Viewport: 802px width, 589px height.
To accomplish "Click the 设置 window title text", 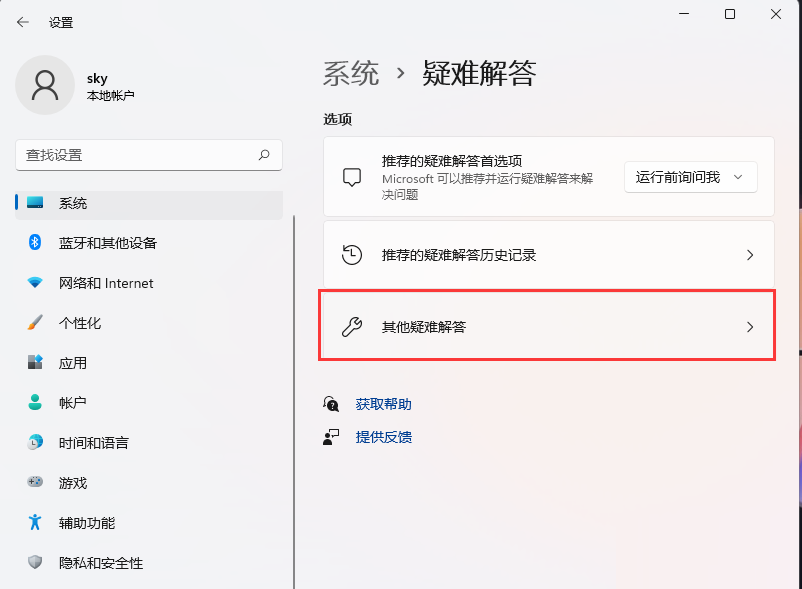I will (61, 22).
